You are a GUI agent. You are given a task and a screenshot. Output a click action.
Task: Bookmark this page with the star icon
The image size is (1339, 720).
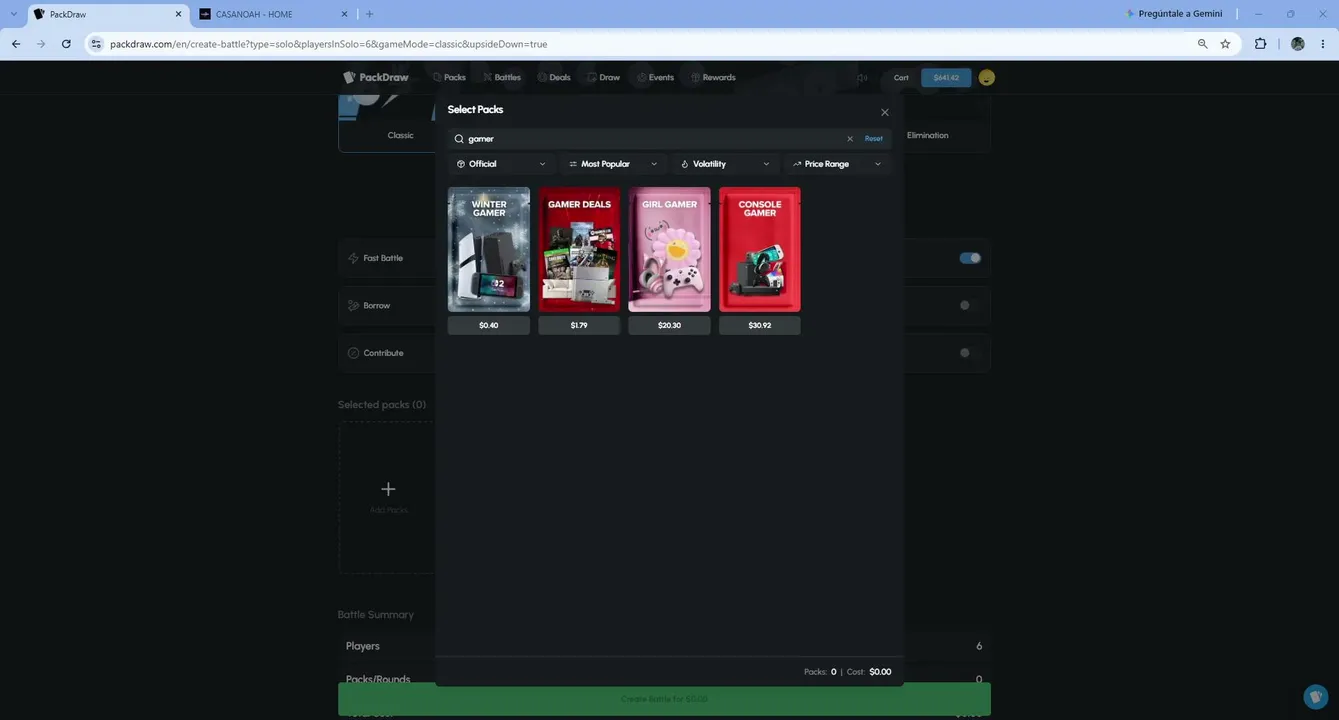tap(1225, 44)
